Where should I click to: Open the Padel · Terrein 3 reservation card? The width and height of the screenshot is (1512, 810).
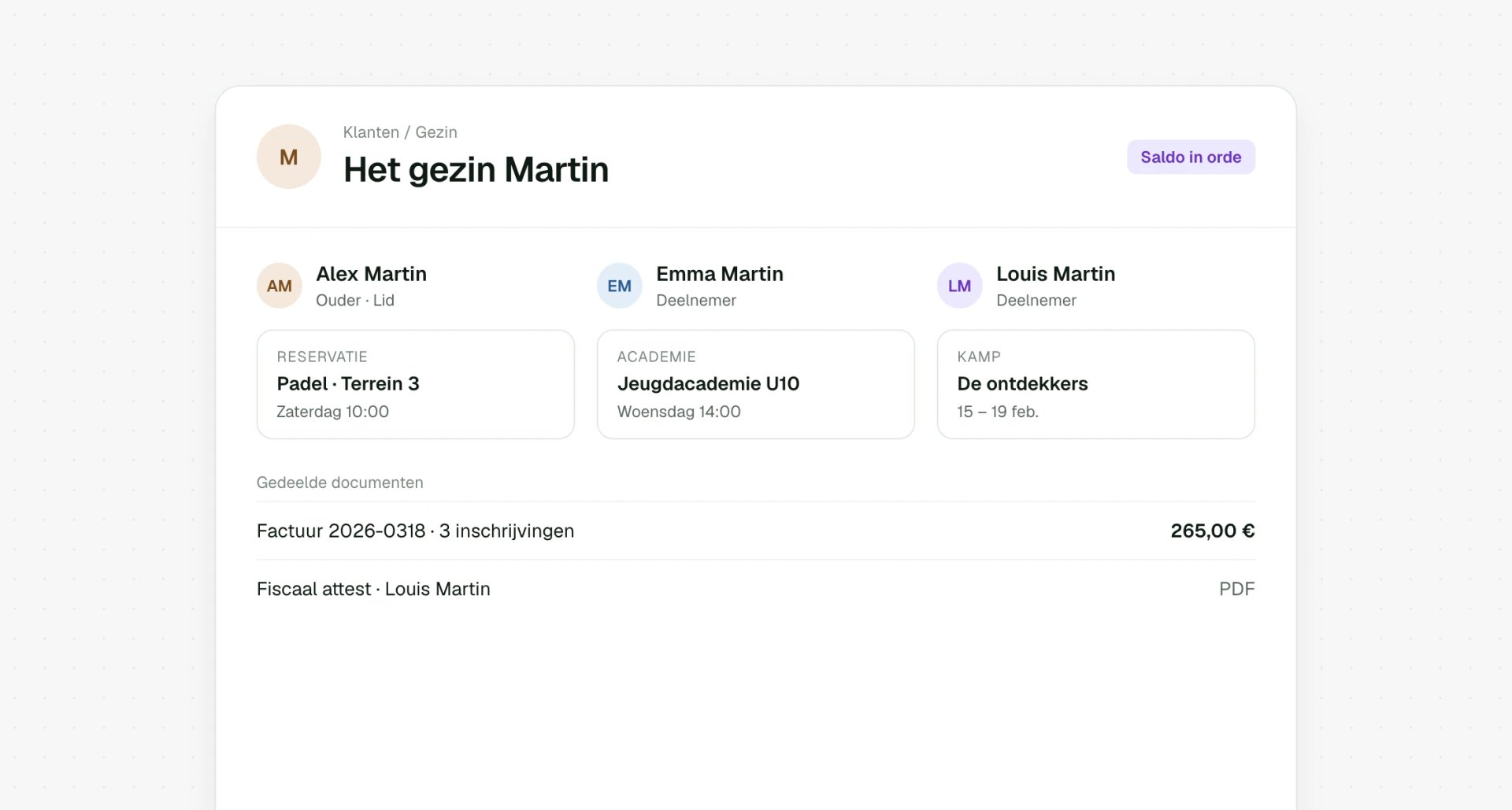(416, 384)
